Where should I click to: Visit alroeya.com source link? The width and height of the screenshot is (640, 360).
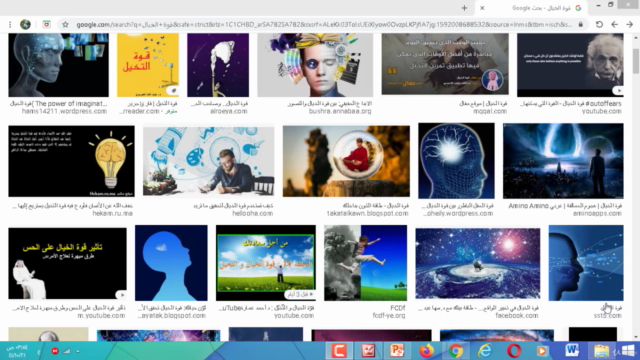coord(229,111)
